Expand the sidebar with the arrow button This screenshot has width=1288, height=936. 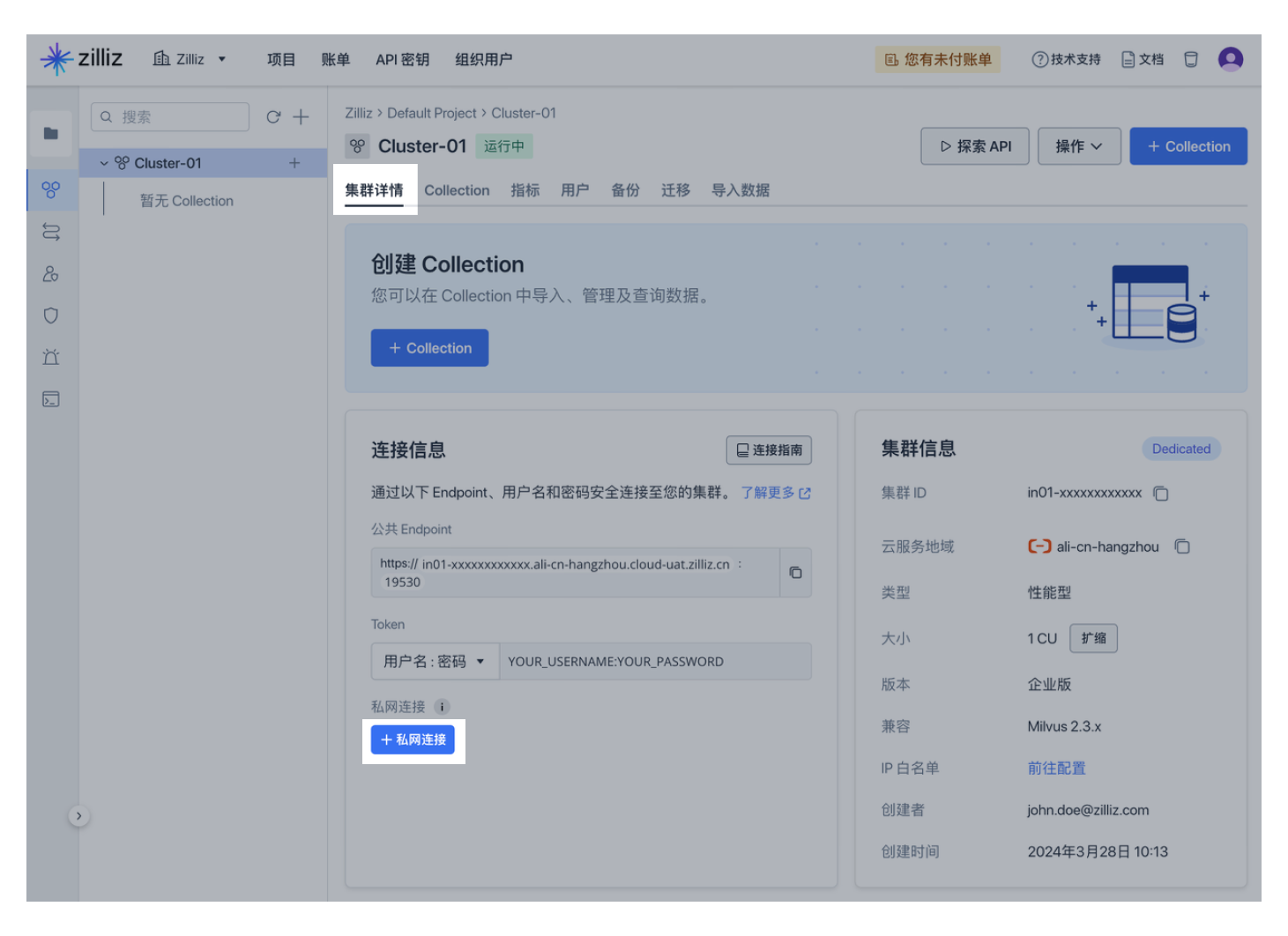point(78,816)
